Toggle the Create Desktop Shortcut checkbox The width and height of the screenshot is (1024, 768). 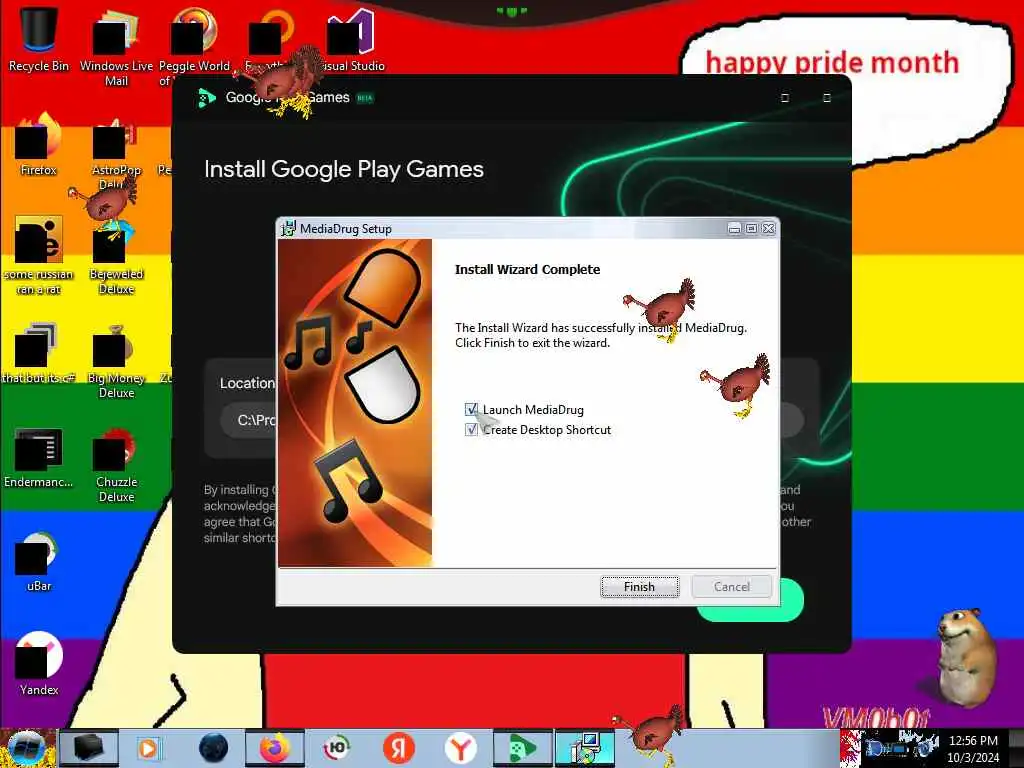(471, 430)
